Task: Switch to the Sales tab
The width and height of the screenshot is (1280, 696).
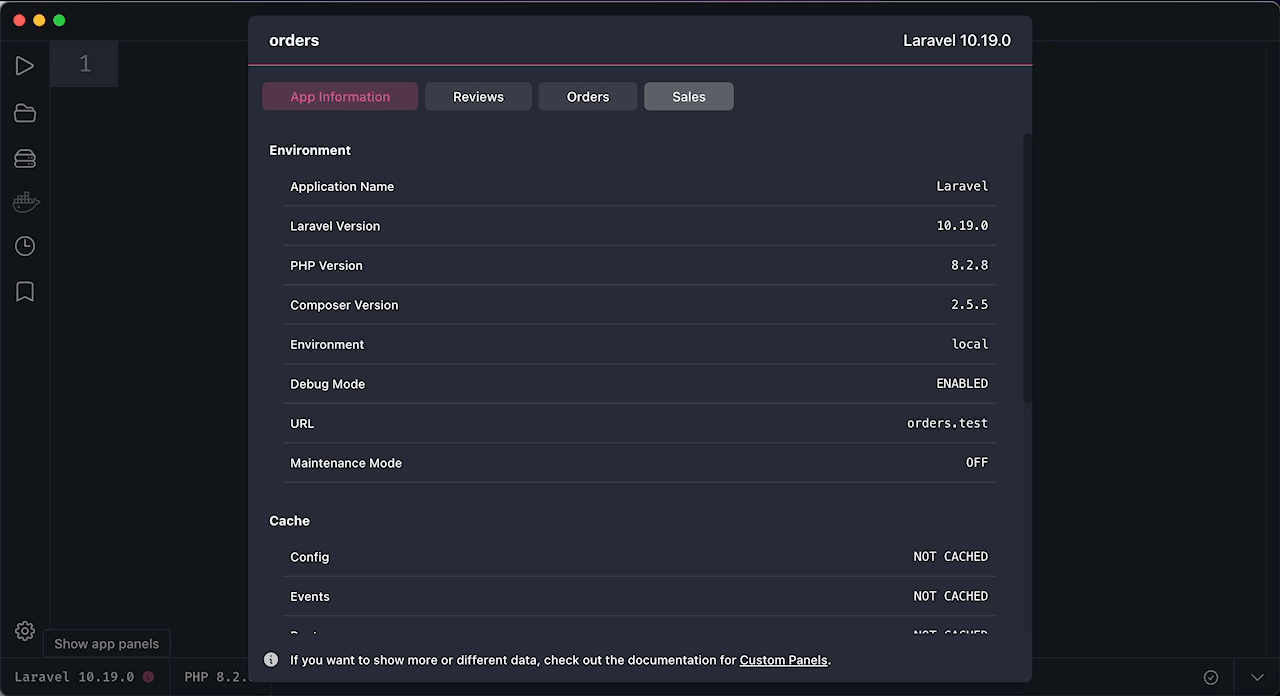Action: [689, 96]
